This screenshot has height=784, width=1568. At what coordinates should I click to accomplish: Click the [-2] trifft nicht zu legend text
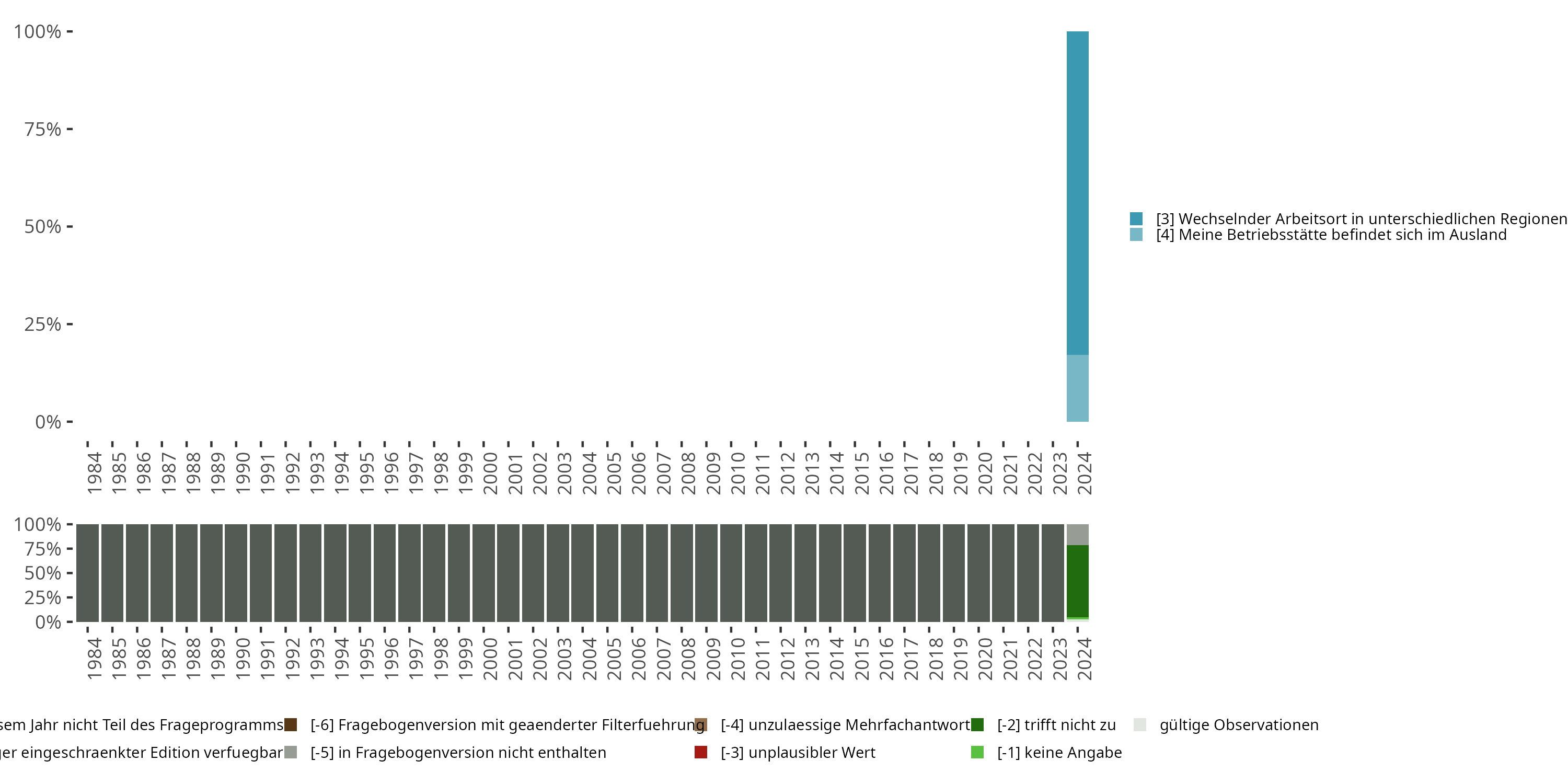(1056, 725)
